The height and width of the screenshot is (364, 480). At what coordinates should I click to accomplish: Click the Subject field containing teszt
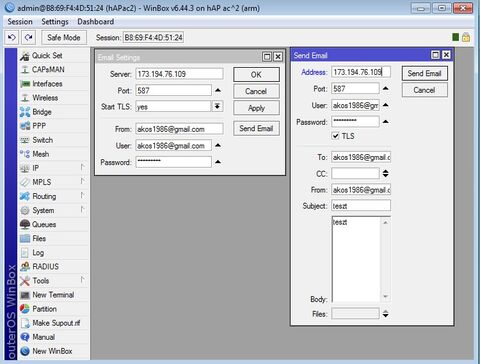click(361, 206)
